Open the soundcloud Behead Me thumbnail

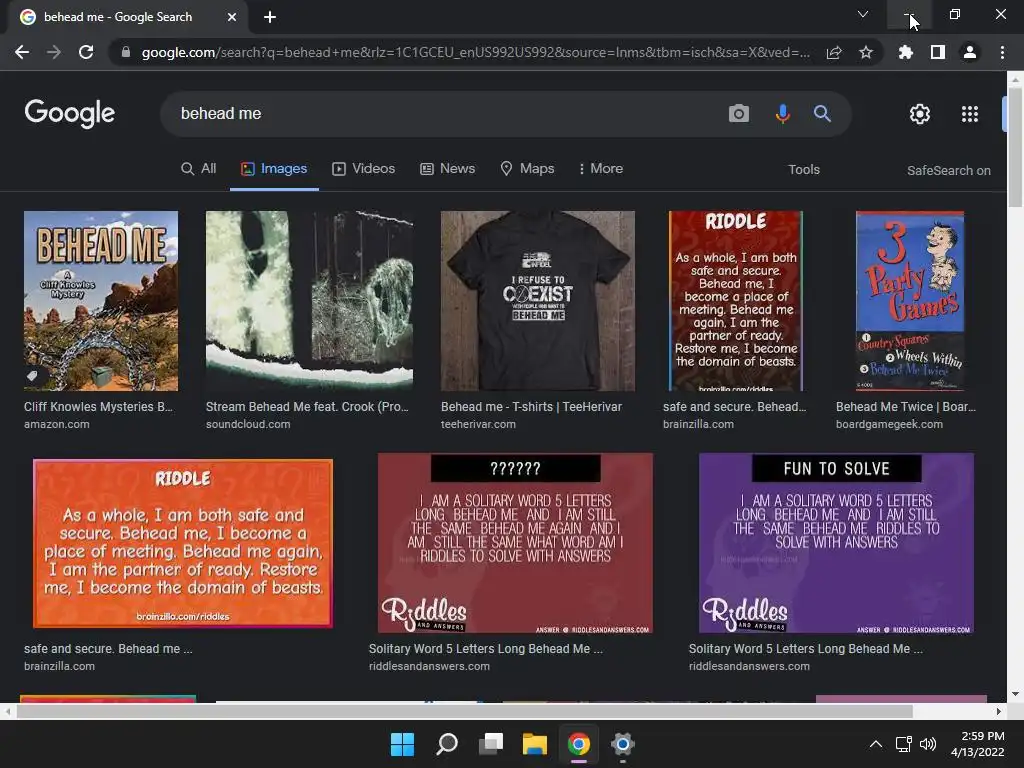pyautogui.click(x=309, y=300)
